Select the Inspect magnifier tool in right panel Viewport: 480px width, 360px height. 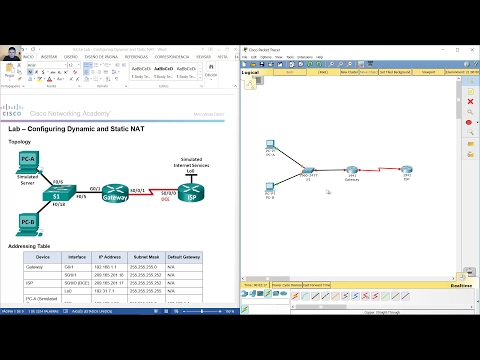(x=470, y=112)
